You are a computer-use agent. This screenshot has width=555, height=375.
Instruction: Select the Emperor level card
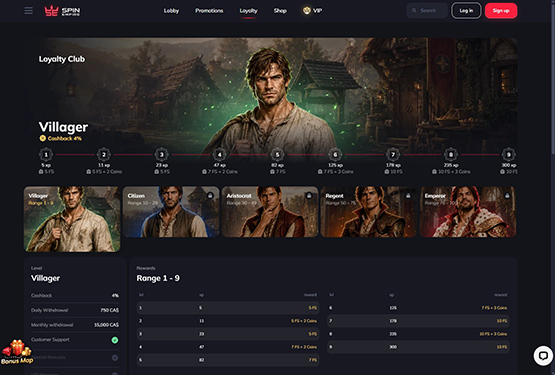(468, 212)
